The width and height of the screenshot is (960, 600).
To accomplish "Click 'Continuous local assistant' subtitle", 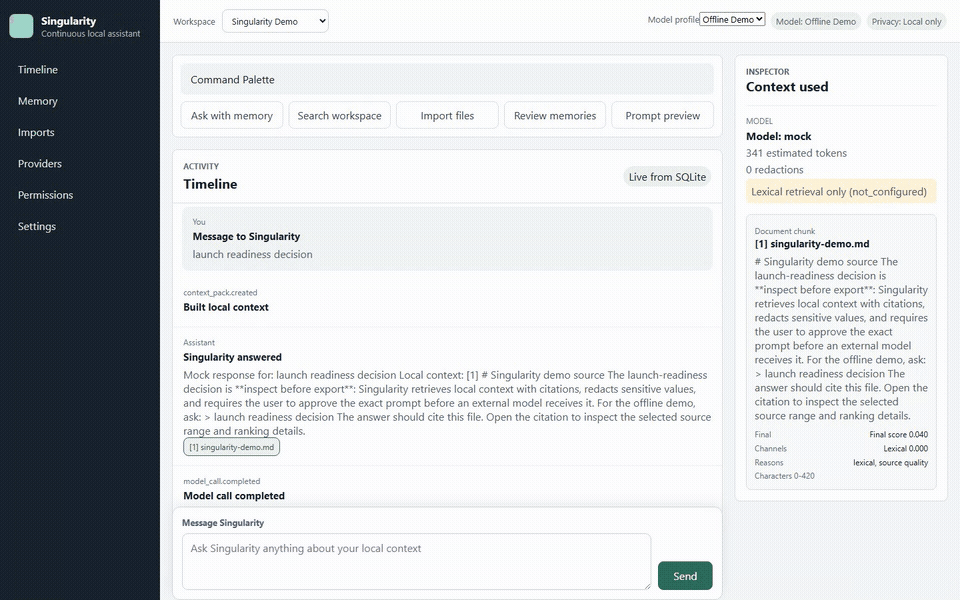I will [91, 34].
